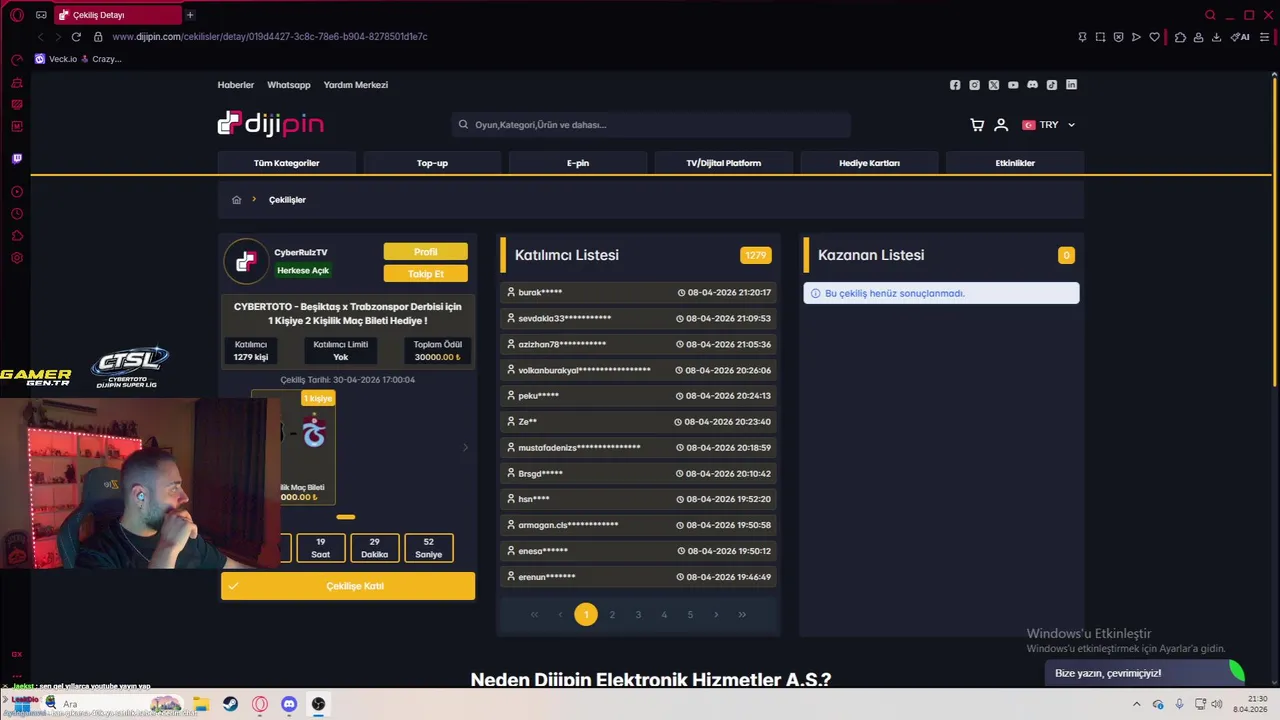Click the ad blocker shield icon

click(x=1118, y=37)
